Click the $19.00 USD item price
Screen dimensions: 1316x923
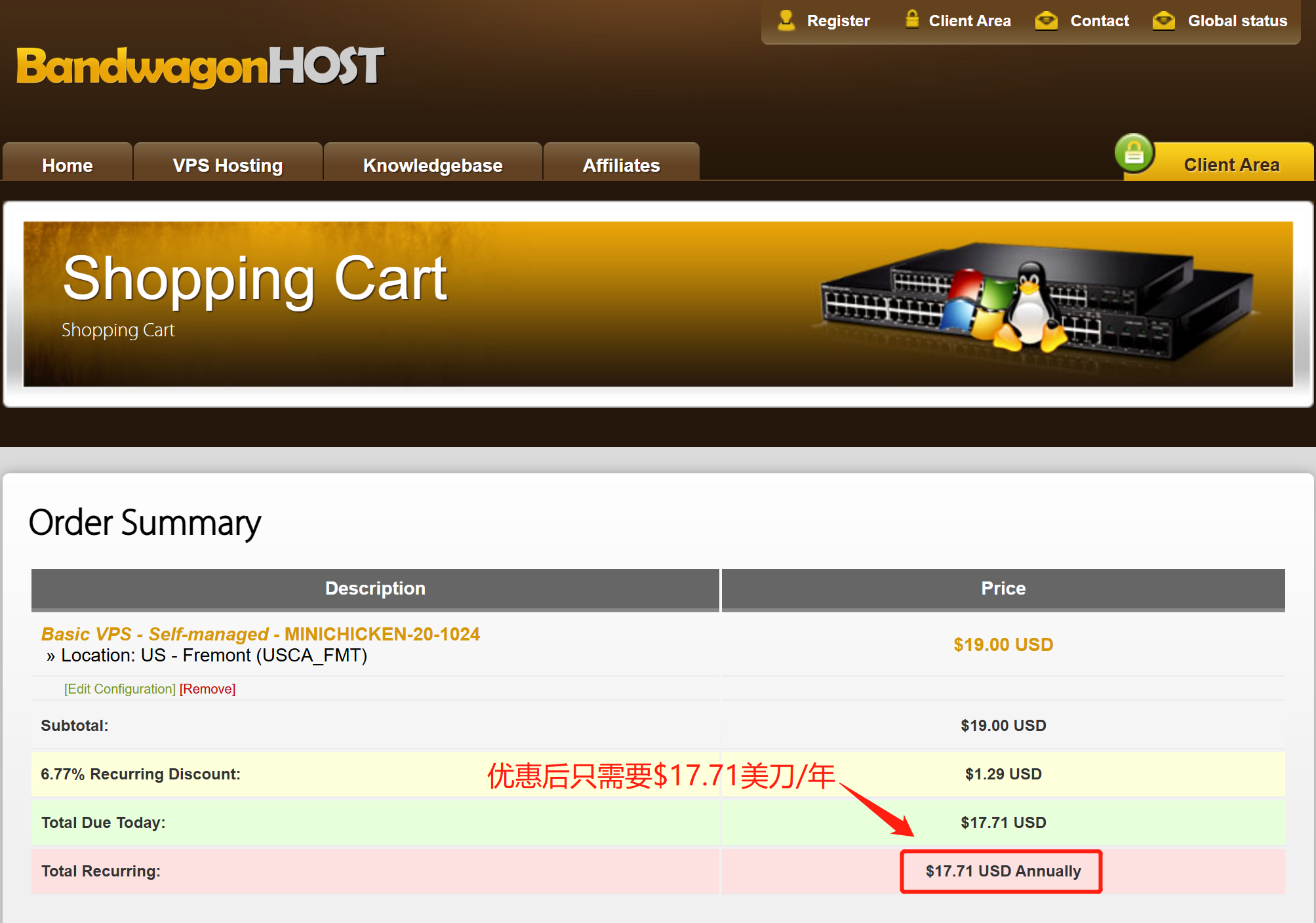[1003, 644]
